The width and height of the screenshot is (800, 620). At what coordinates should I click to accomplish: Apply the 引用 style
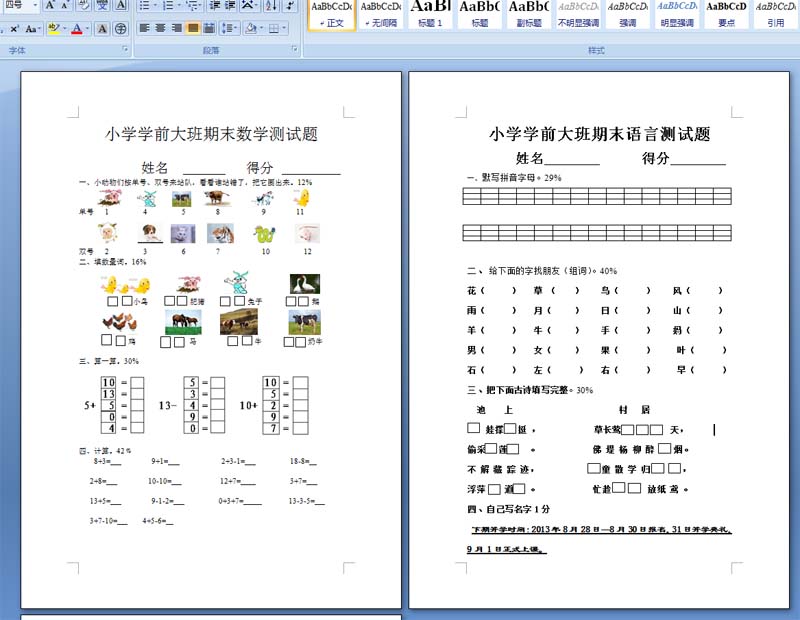point(776,15)
